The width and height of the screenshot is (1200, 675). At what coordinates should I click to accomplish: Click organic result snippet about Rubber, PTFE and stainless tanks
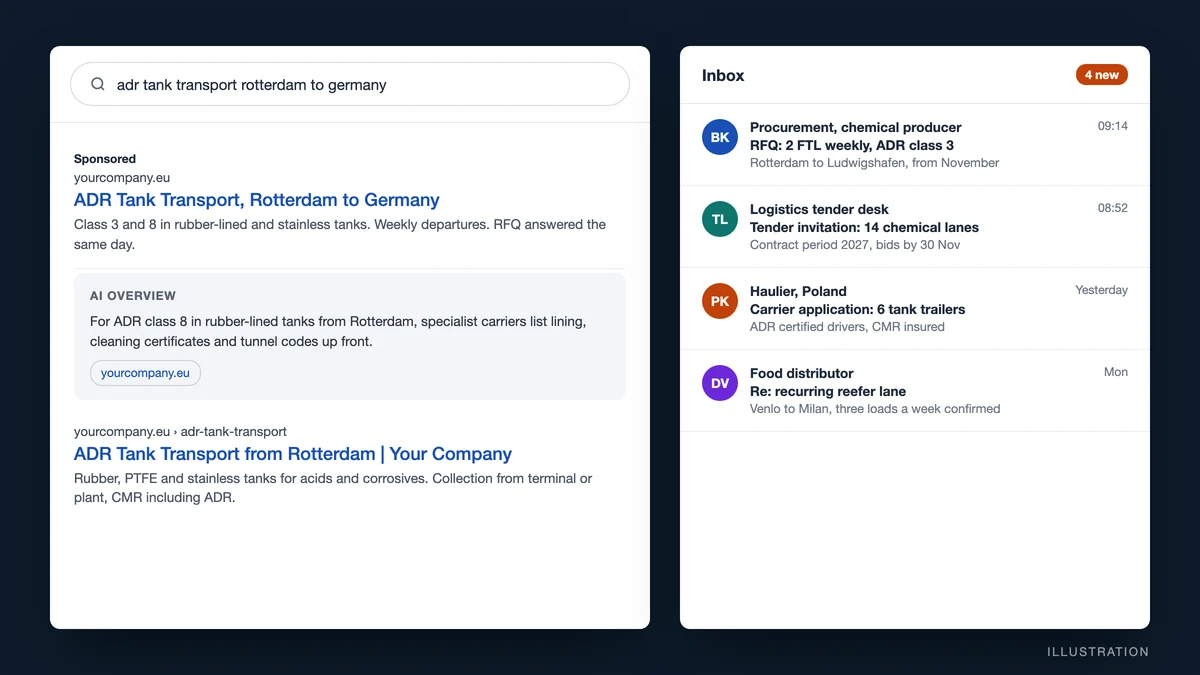(333, 488)
